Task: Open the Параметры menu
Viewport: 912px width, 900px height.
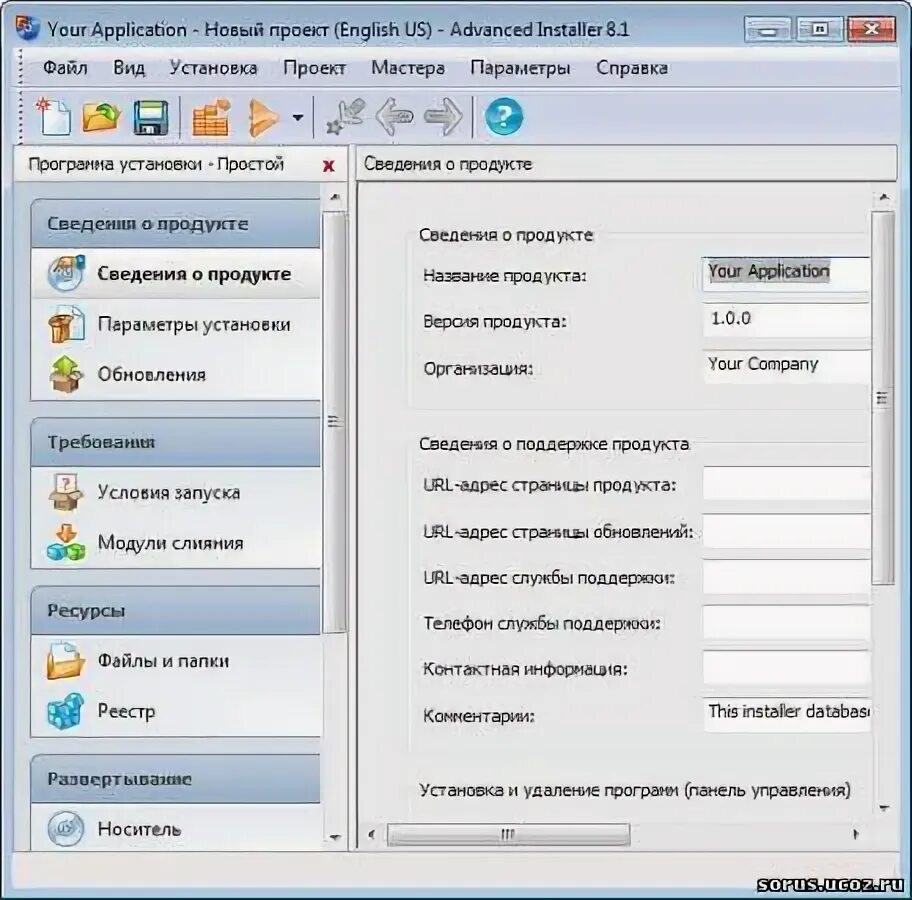Action: click(x=520, y=68)
